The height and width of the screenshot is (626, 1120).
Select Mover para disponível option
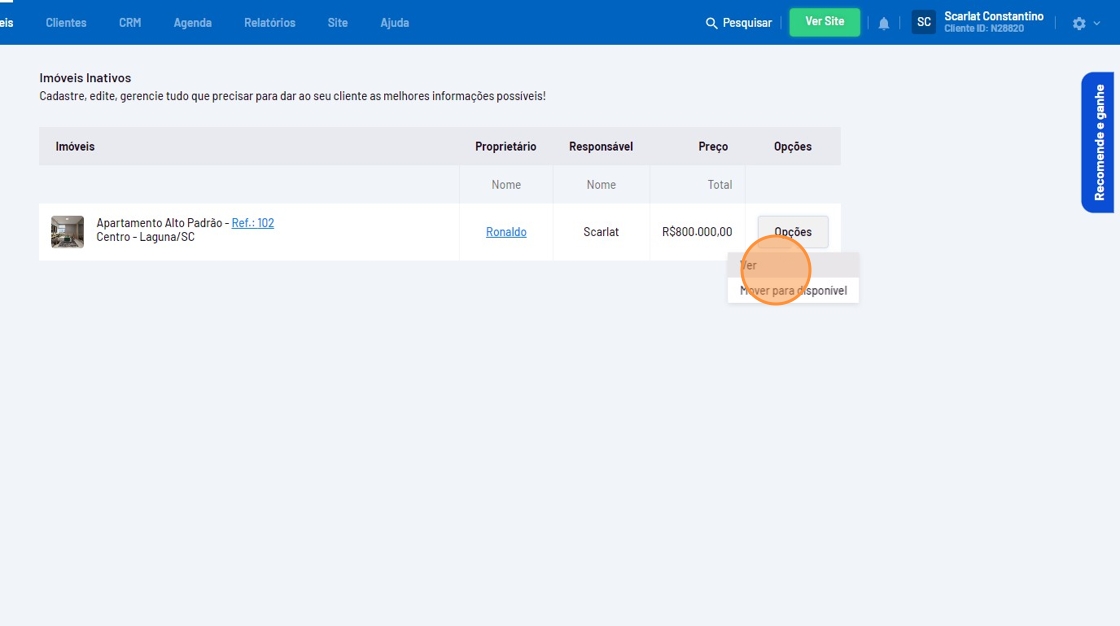(x=793, y=290)
